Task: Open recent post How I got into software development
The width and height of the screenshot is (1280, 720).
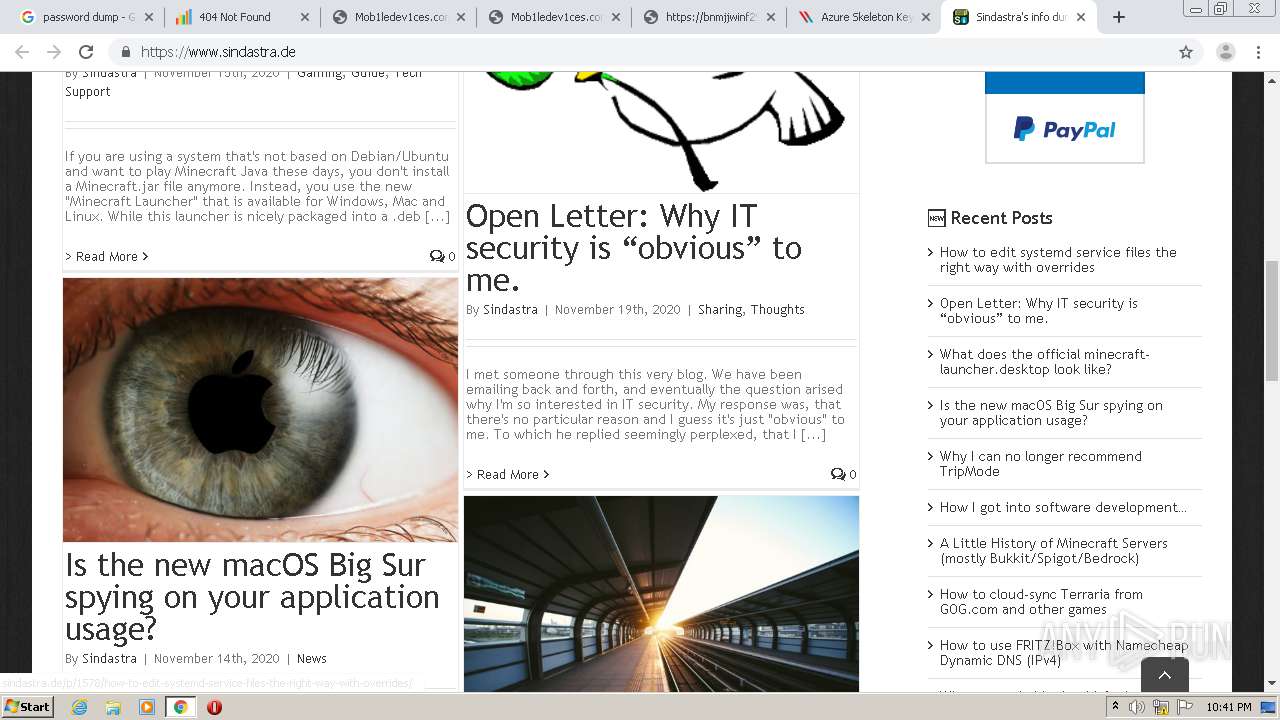Action: tap(1063, 507)
